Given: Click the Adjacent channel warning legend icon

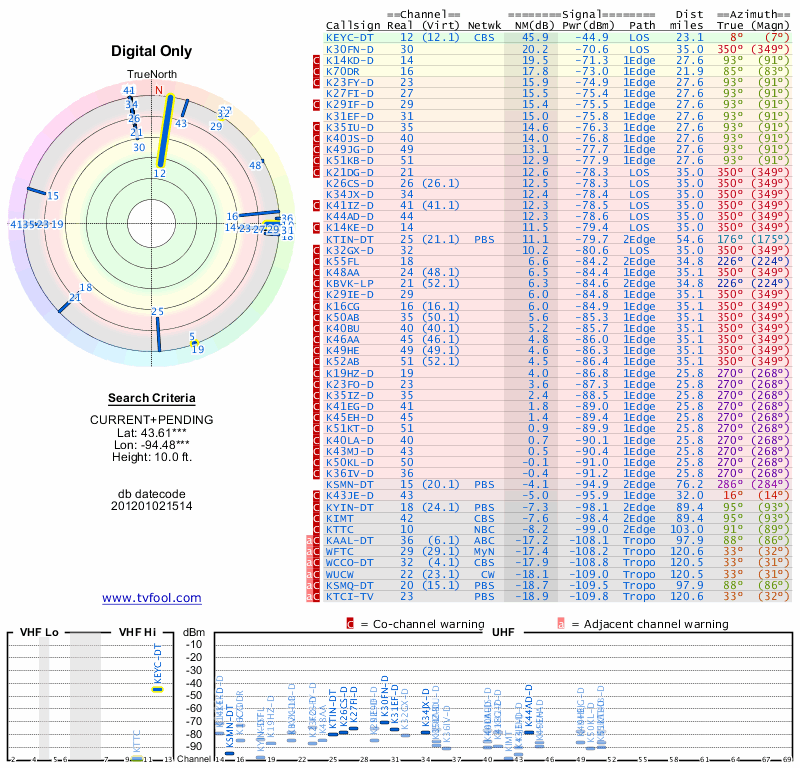Looking at the screenshot, I should 561,623.
